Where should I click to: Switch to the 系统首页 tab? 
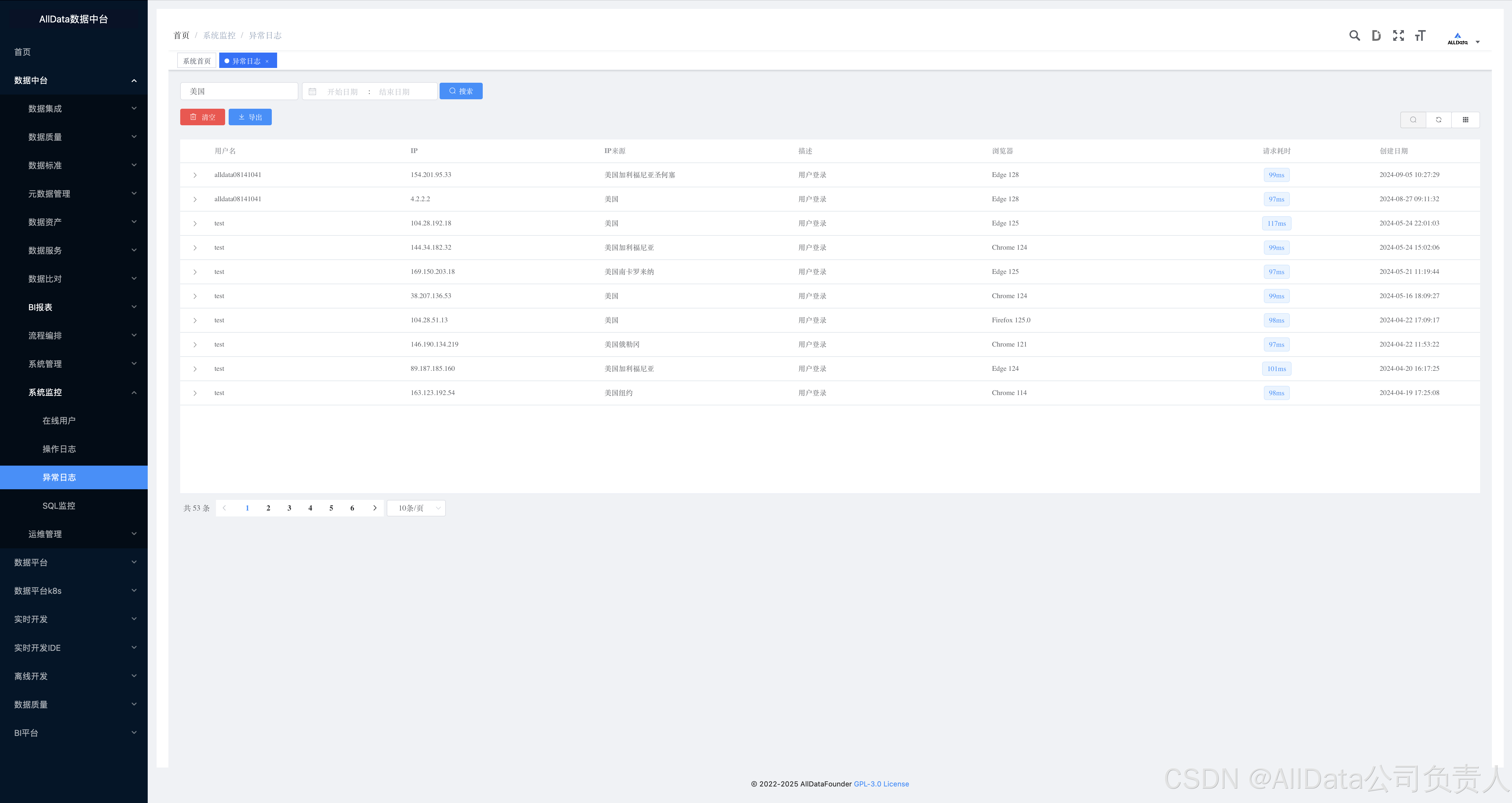(x=197, y=61)
